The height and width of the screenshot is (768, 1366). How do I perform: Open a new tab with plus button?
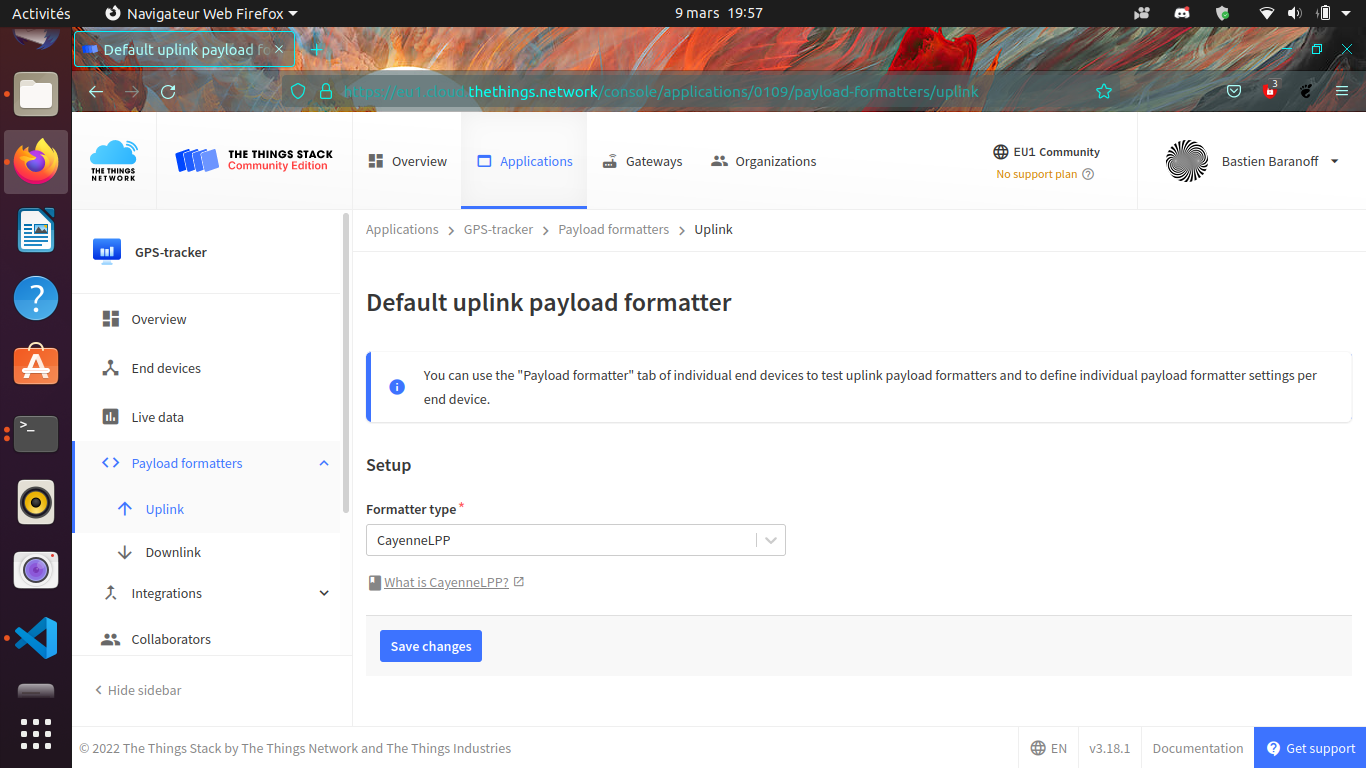point(316,49)
